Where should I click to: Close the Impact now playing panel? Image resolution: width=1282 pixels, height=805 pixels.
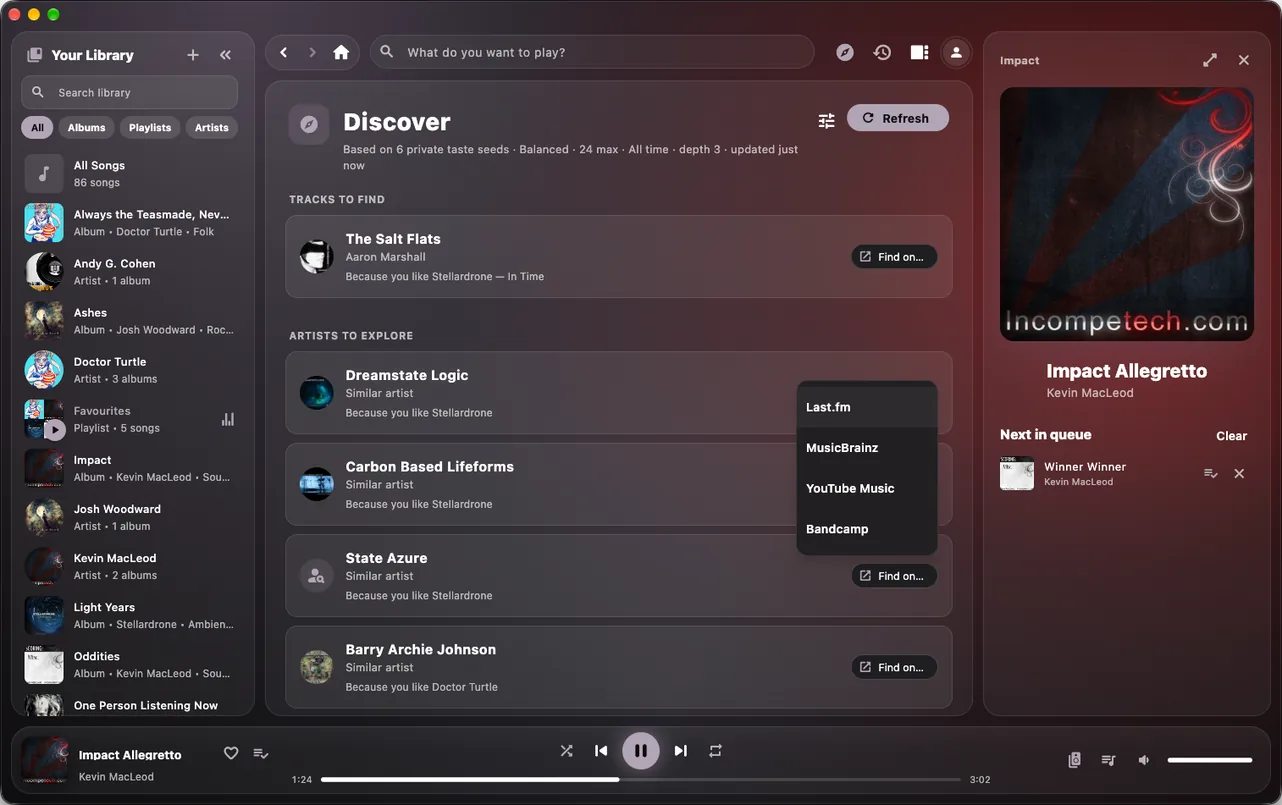click(1244, 60)
